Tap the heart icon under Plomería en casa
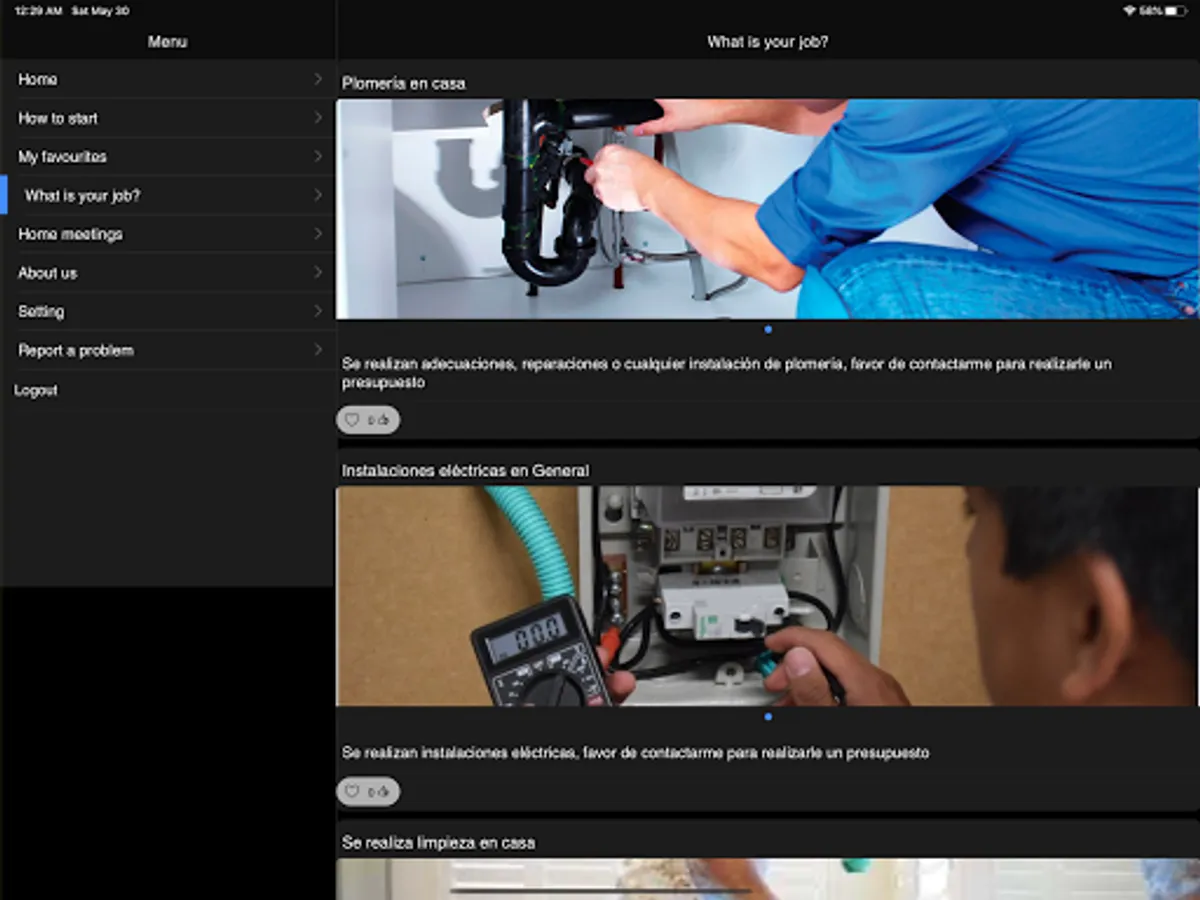 pos(351,420)
